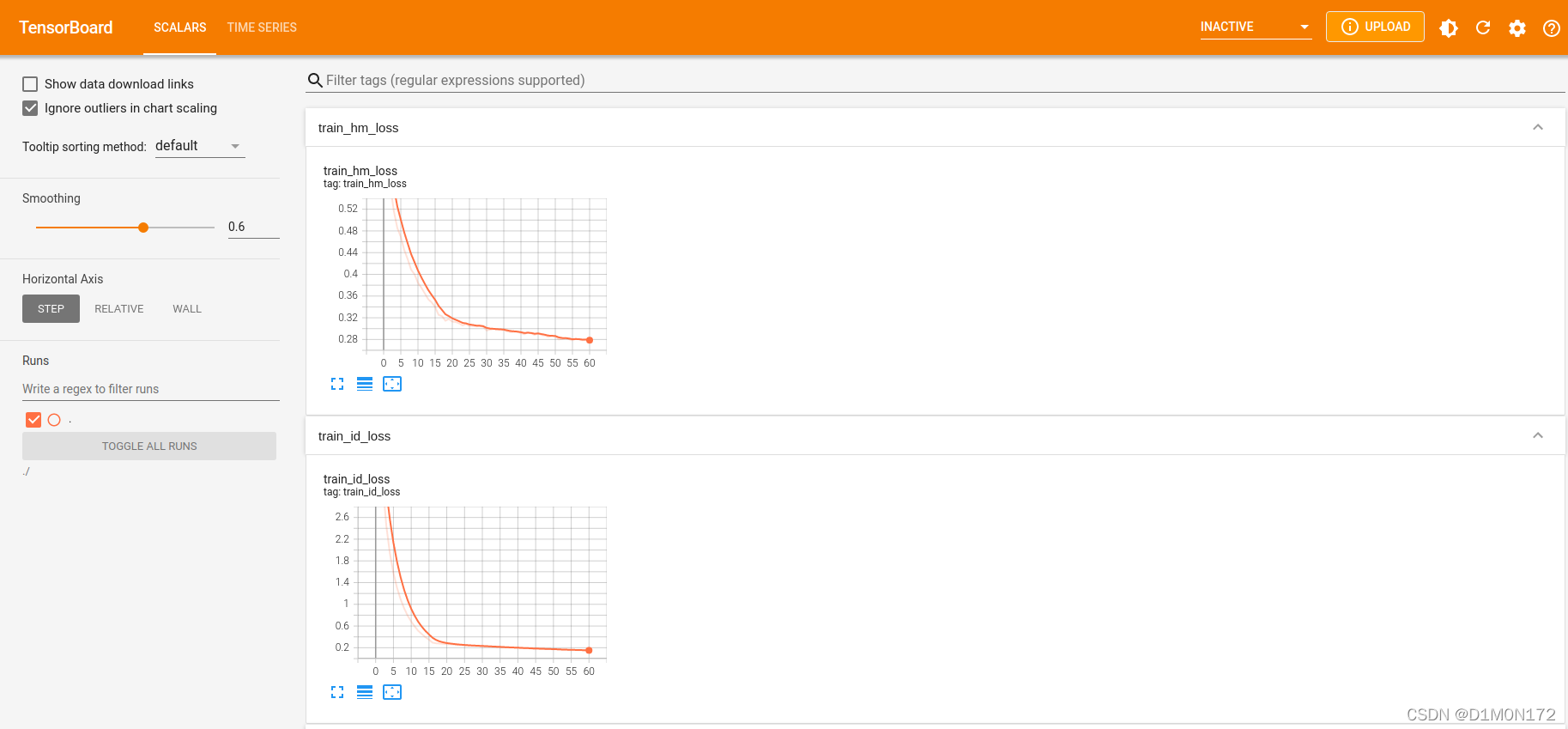Focus the regex filter runs field
The width and height of the screenshot is (1568, 729).
pyautogui.click(x=151, y=389)
